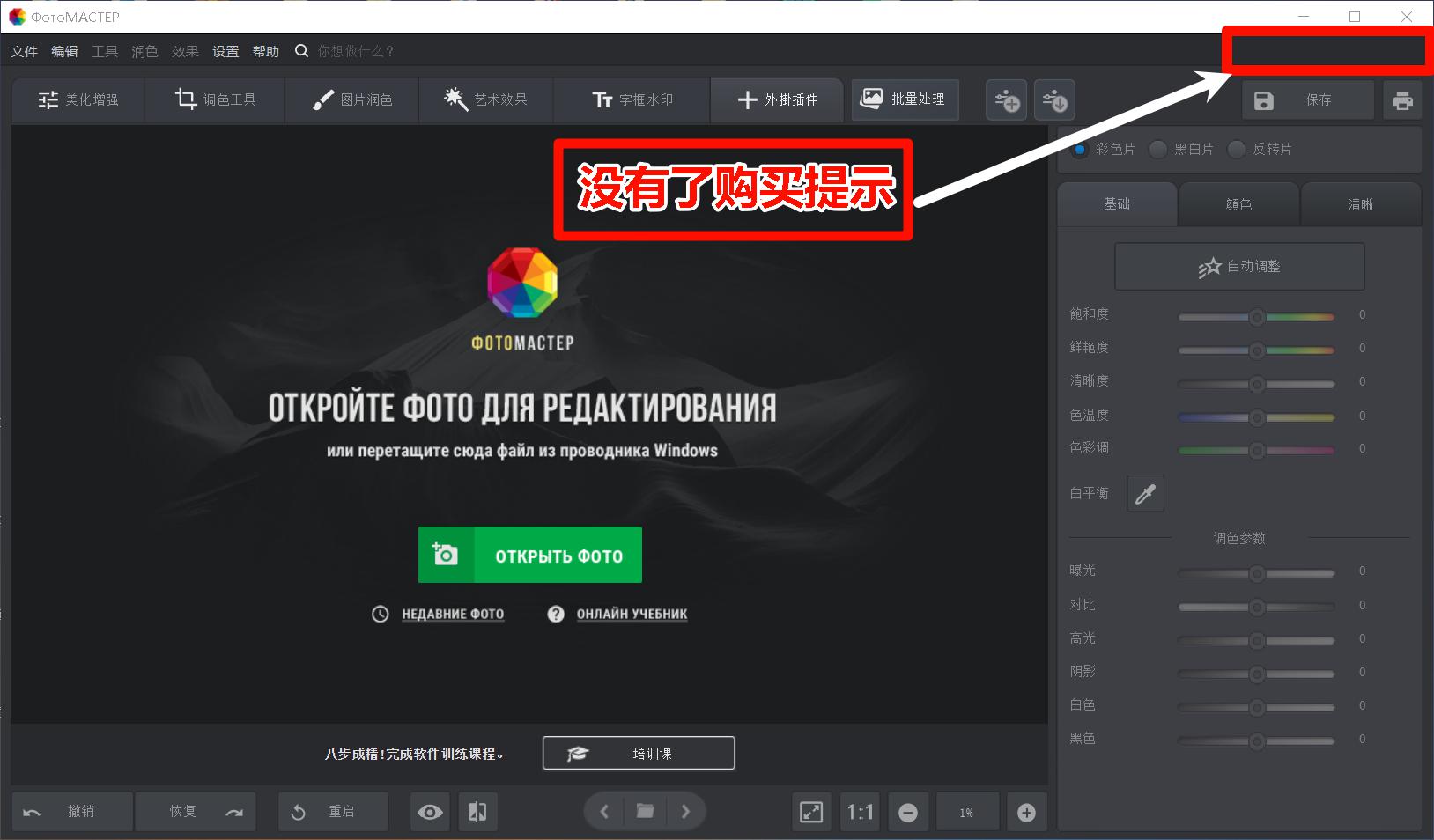The width and height of the screenshot is (1434, 840).
Task: Open the ОНЛАЙН УЧЕБНИК online tutorial link
Action: click(632, 614)
